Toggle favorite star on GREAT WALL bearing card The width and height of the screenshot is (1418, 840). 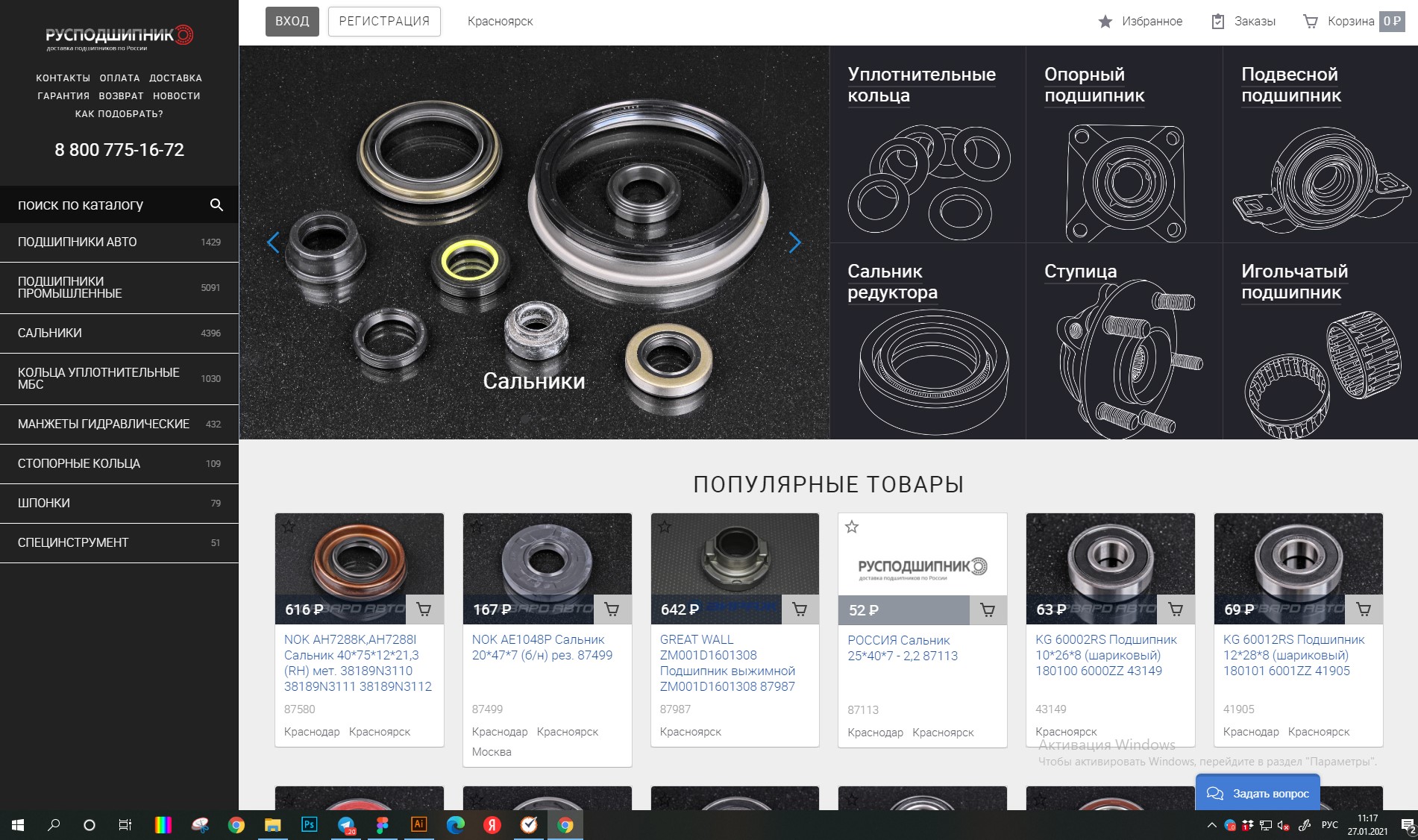point(665,527)
